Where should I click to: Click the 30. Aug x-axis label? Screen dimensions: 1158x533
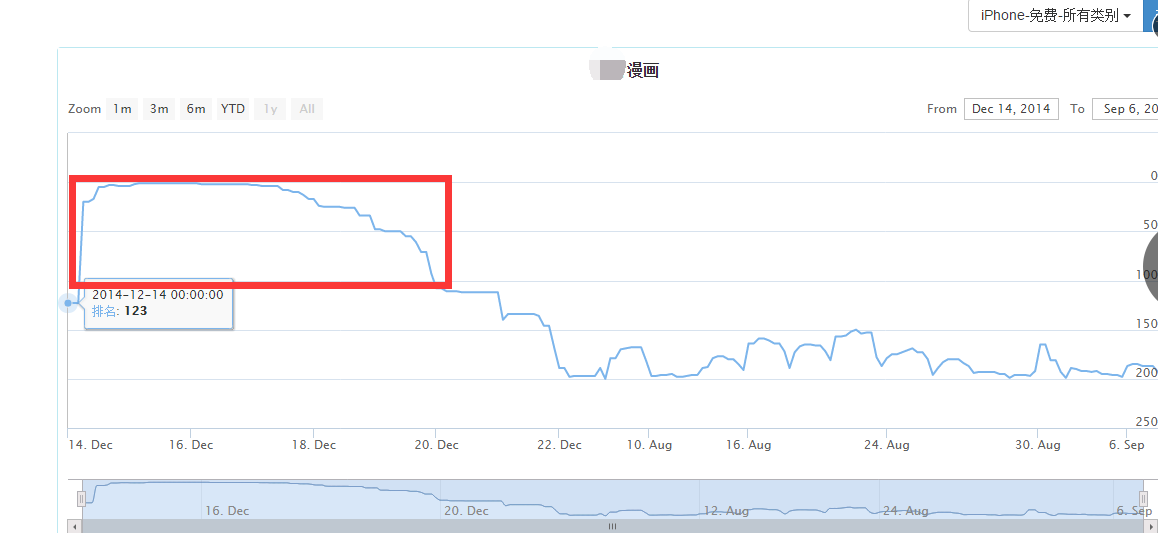click(1037, 444)
